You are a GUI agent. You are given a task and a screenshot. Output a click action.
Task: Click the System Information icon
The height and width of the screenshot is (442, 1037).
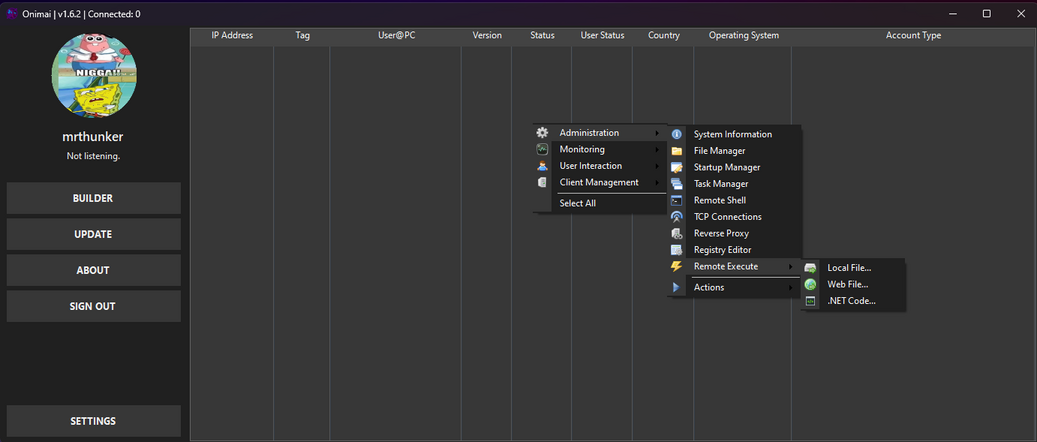pyautogui.click(x=677, y=134)
